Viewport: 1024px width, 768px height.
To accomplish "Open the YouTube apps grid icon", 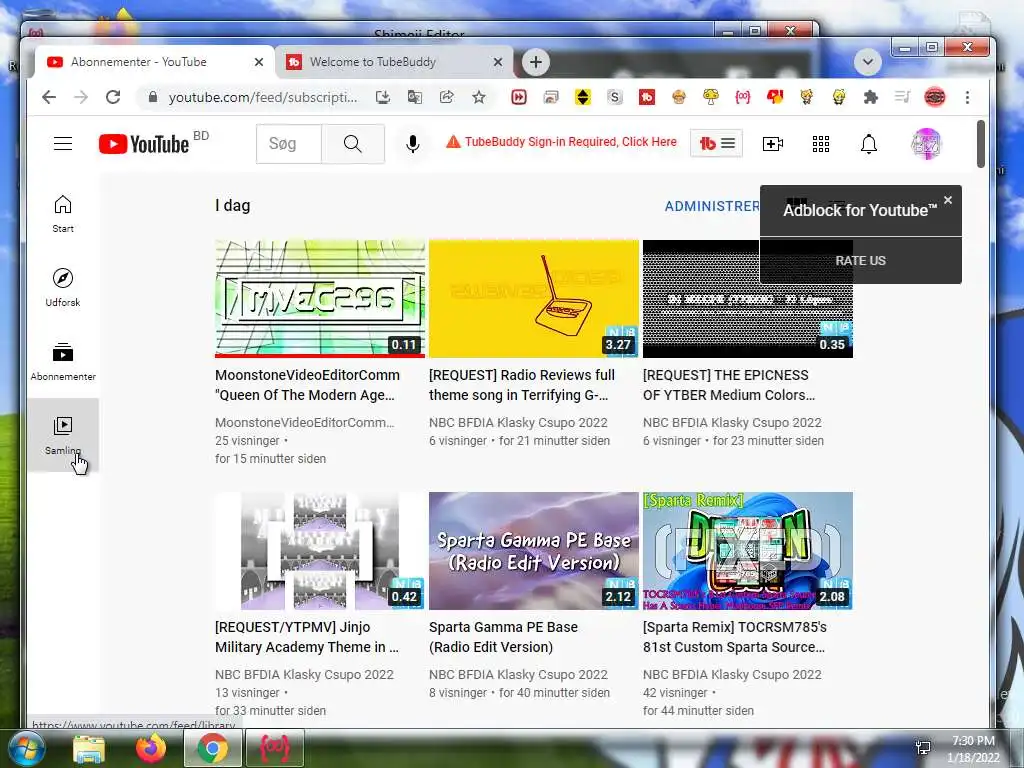I will point(821,144).
